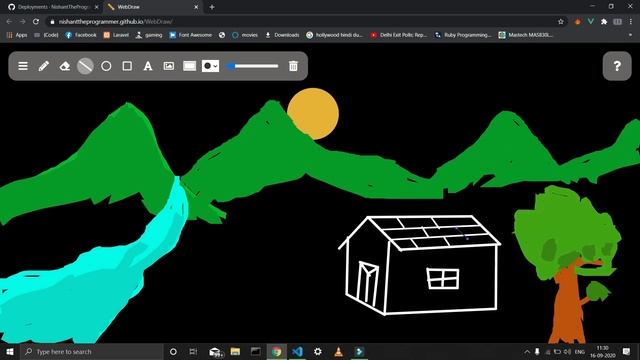Open Settings gear from taskbar

[318, 351]
